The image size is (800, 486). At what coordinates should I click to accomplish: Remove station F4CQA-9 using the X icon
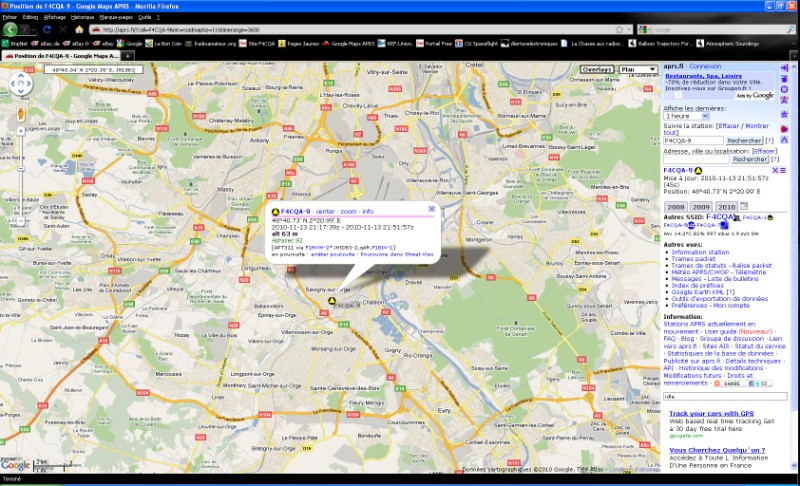click(775, 170)
